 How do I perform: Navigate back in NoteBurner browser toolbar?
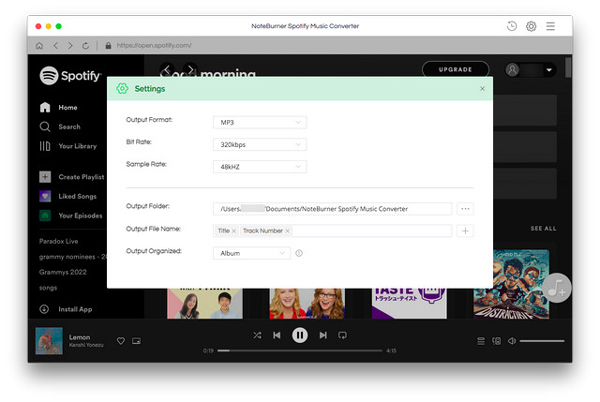[56, 46]
